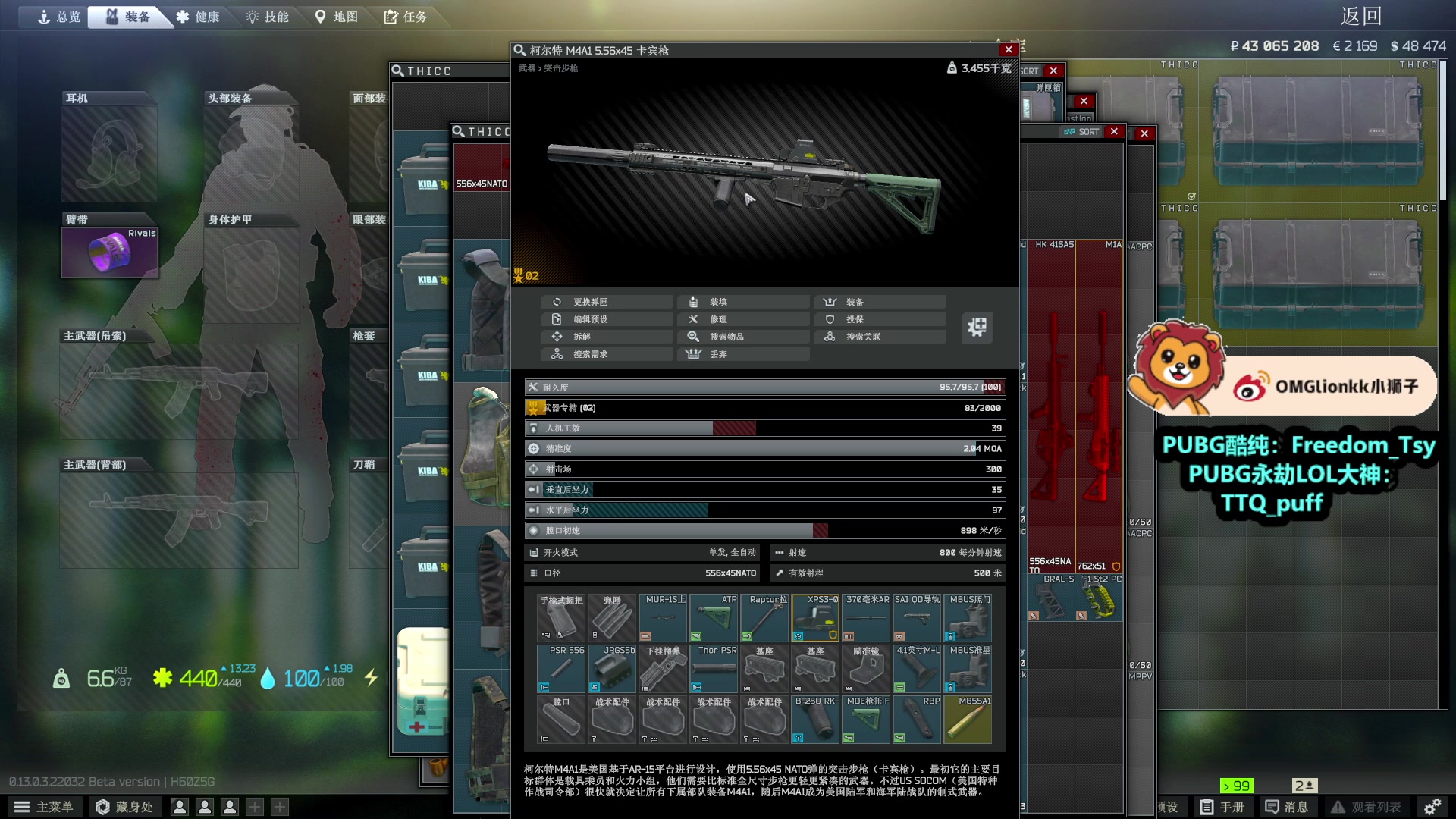Click the Rivals armband item
Image resolution: width=1456 pixels, height=819 pixels.
110,253
